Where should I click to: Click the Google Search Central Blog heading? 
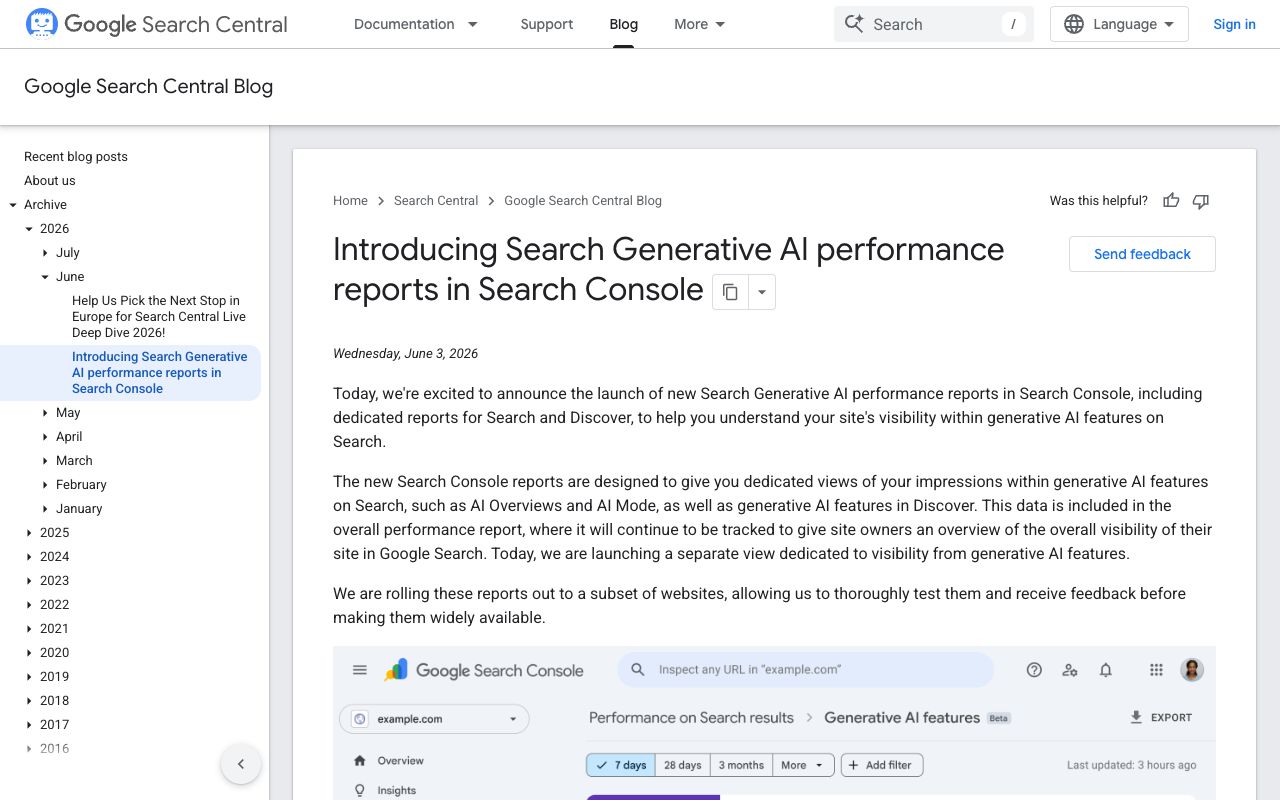(148, 86)
